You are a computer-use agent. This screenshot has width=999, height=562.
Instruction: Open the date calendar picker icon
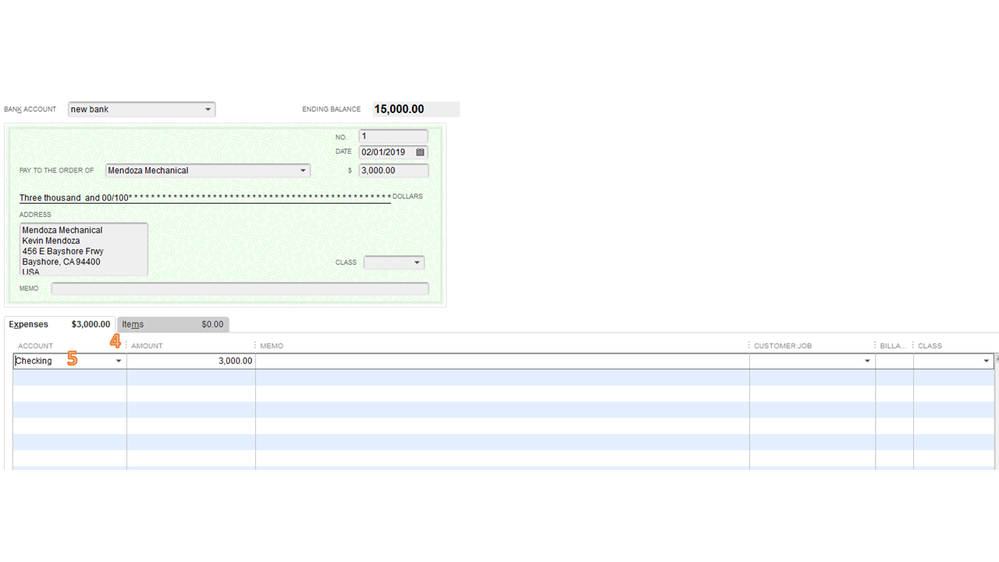click(x=420, y=152)
